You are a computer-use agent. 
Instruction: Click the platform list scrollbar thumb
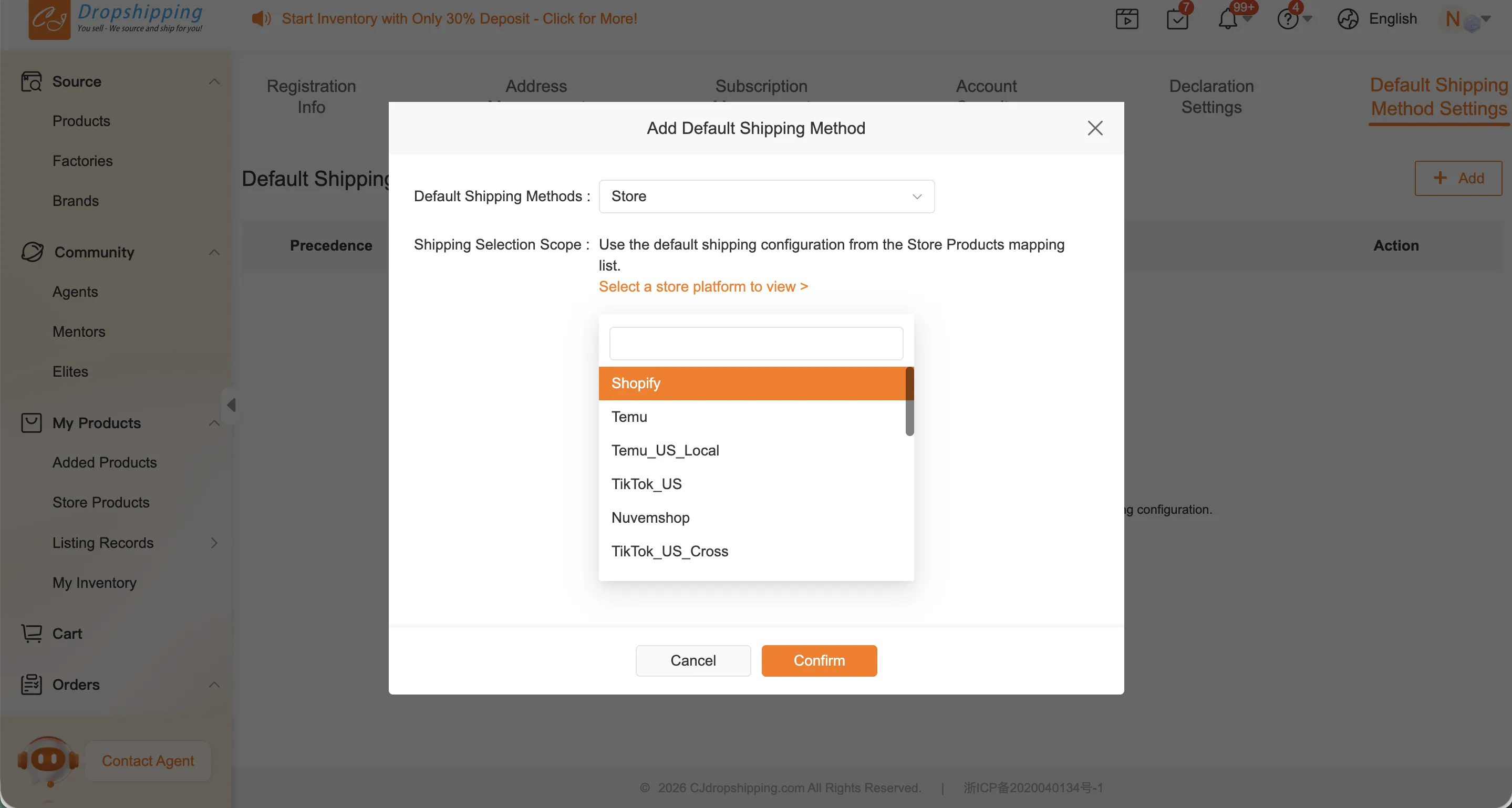909,402
